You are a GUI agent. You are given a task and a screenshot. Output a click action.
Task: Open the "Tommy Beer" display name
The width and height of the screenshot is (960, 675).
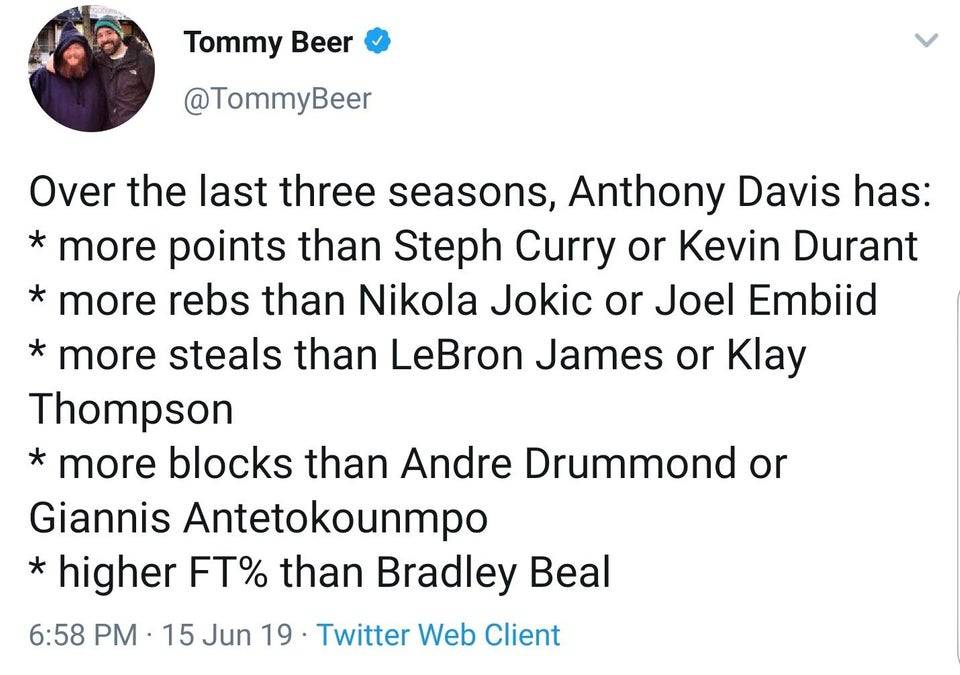coord(268,44)
